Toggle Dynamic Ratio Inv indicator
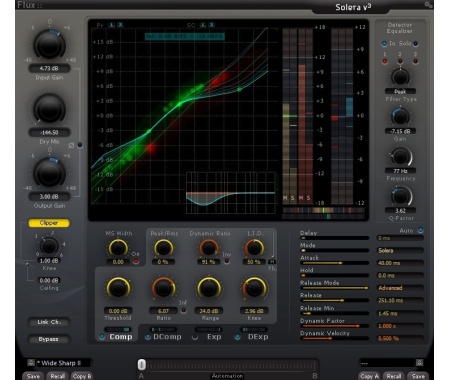Image resolution: width=450 pixels, height=380 pixels. point(227,261)
